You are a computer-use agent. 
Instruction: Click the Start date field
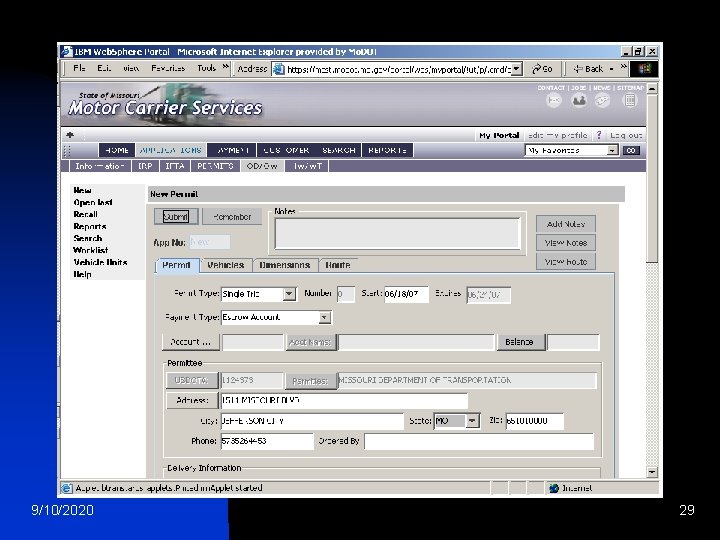[x=406, y=294]
